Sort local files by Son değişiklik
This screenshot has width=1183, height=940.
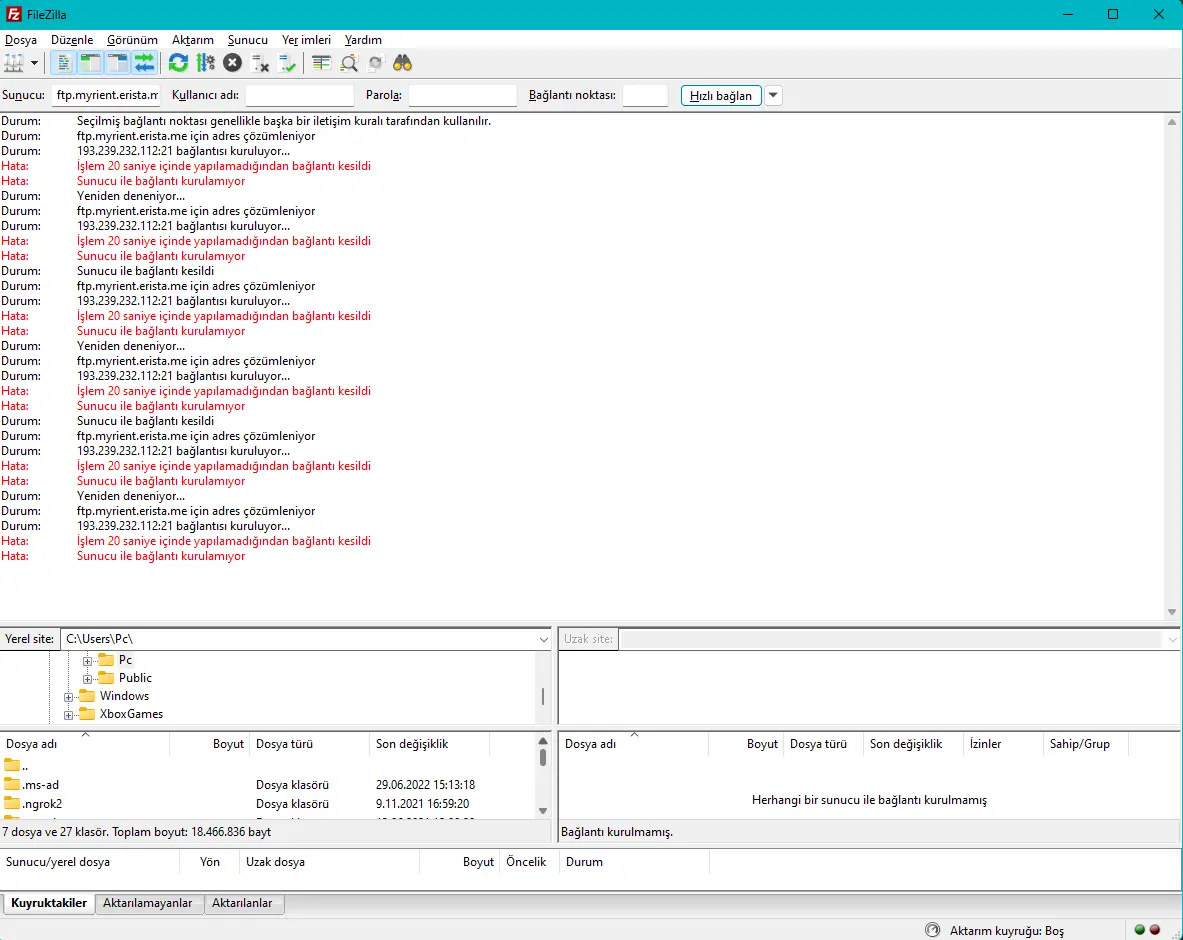tap(429, 744)
